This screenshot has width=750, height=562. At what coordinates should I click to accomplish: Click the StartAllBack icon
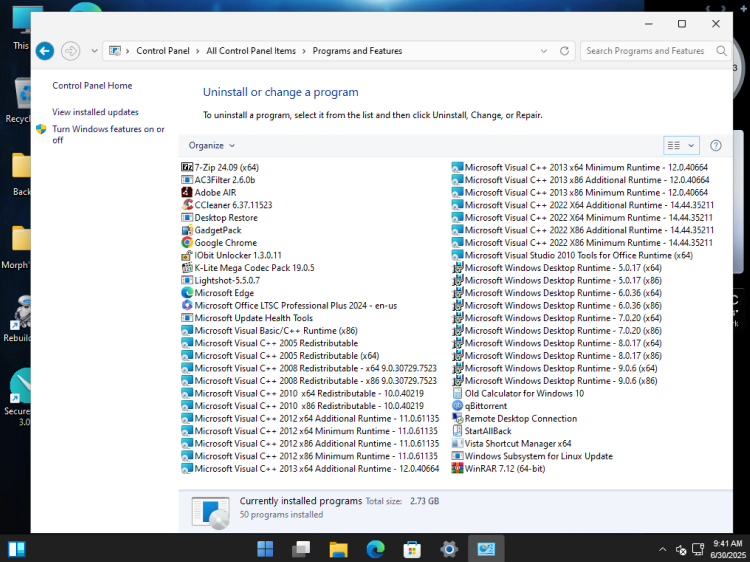point(457,431)
